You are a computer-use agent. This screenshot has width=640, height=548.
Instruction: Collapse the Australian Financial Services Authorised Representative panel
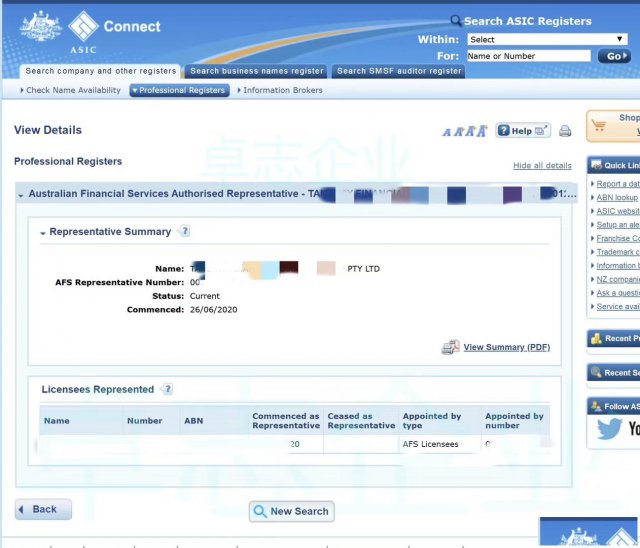coord(21,195)
